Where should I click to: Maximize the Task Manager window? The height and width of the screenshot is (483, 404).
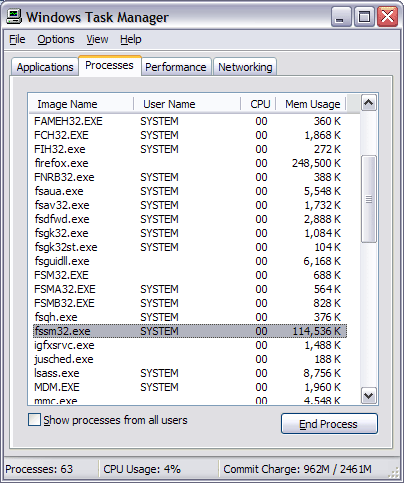click(364, 17)
